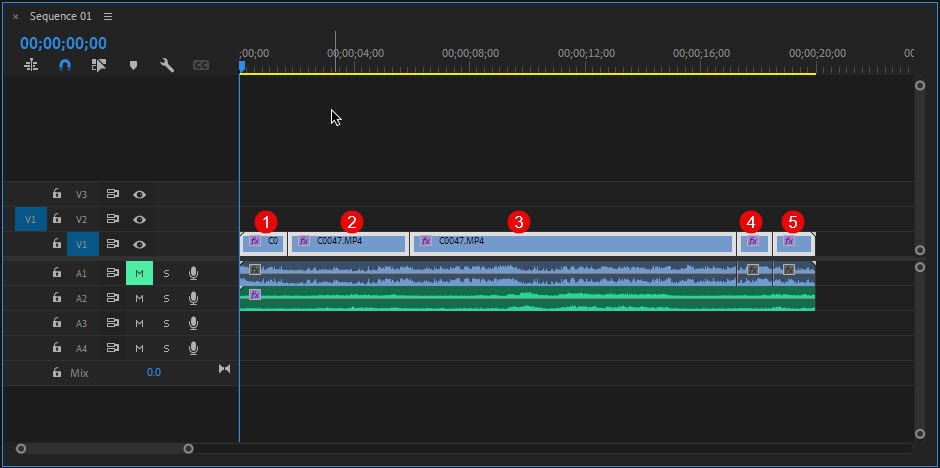This screenshot has height=468, width=940.
Task: Click the go-to-keyframe icon in Mix row
Action: (224, 370)
